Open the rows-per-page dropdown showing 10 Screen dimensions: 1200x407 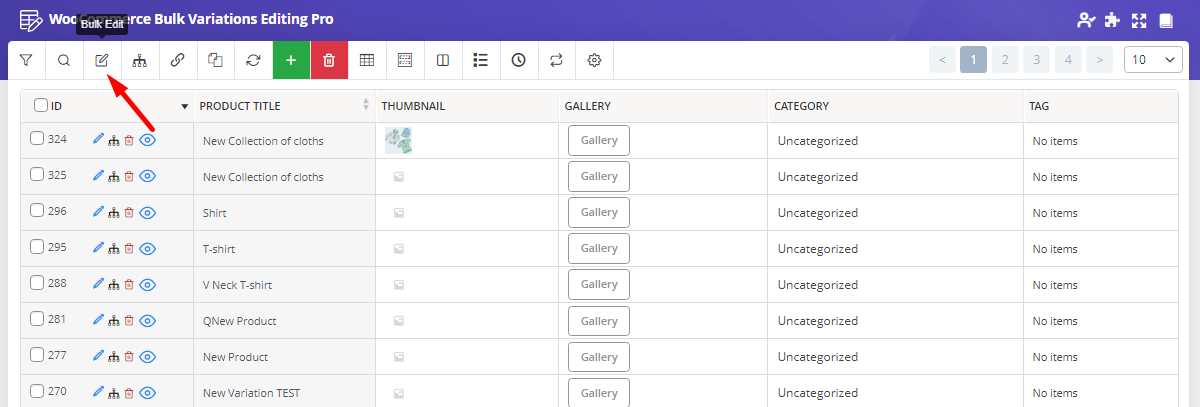(1154, 60)
